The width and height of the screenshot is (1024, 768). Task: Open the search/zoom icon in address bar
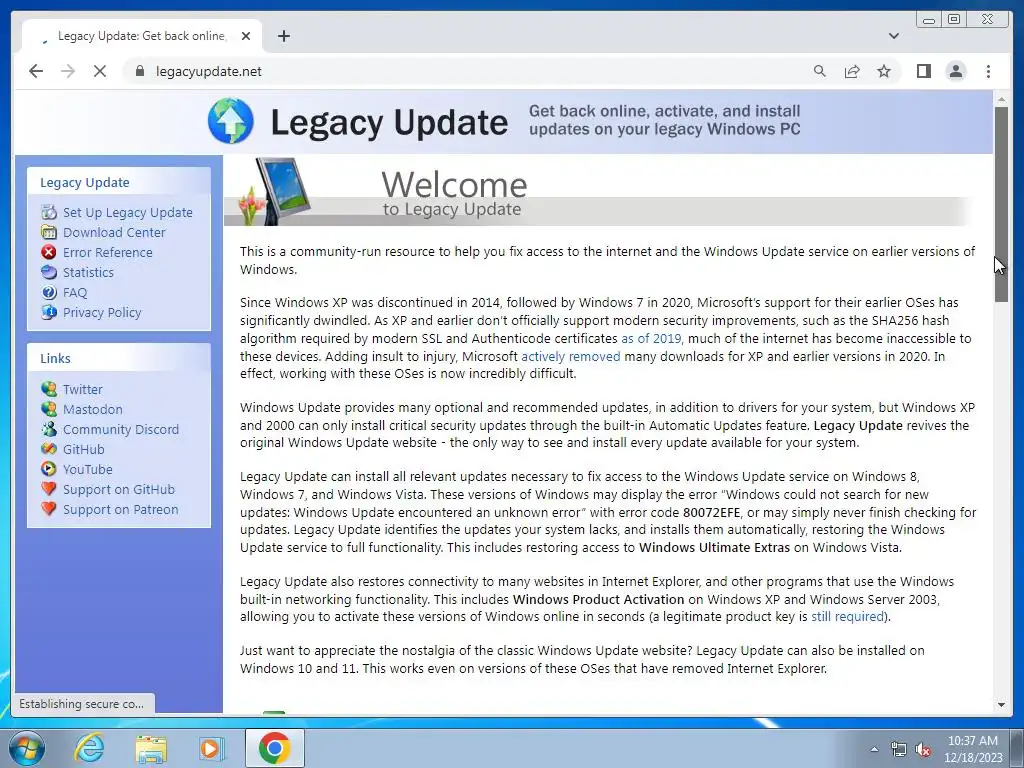[x=820, y=71]
